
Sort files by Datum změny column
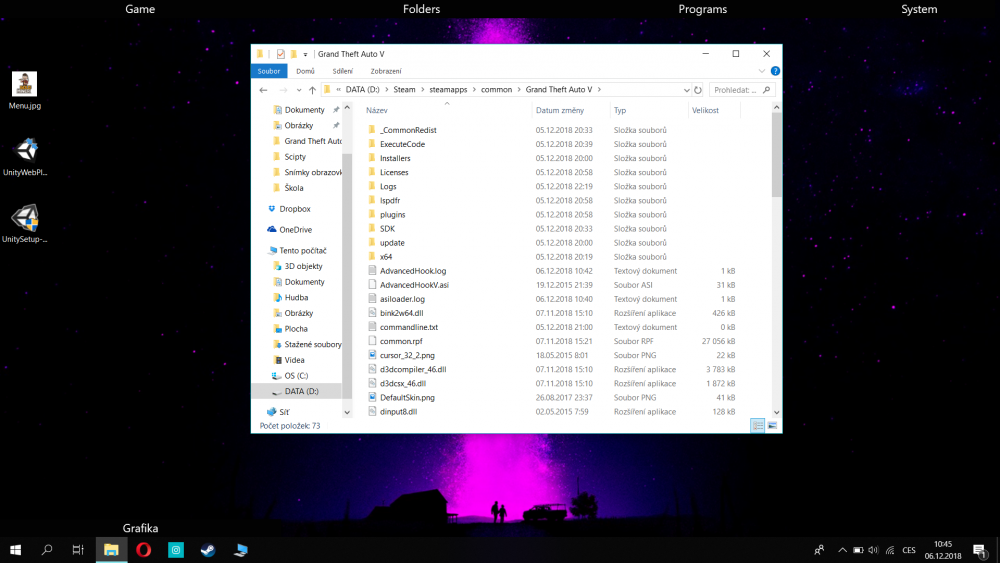click(559, 110)
